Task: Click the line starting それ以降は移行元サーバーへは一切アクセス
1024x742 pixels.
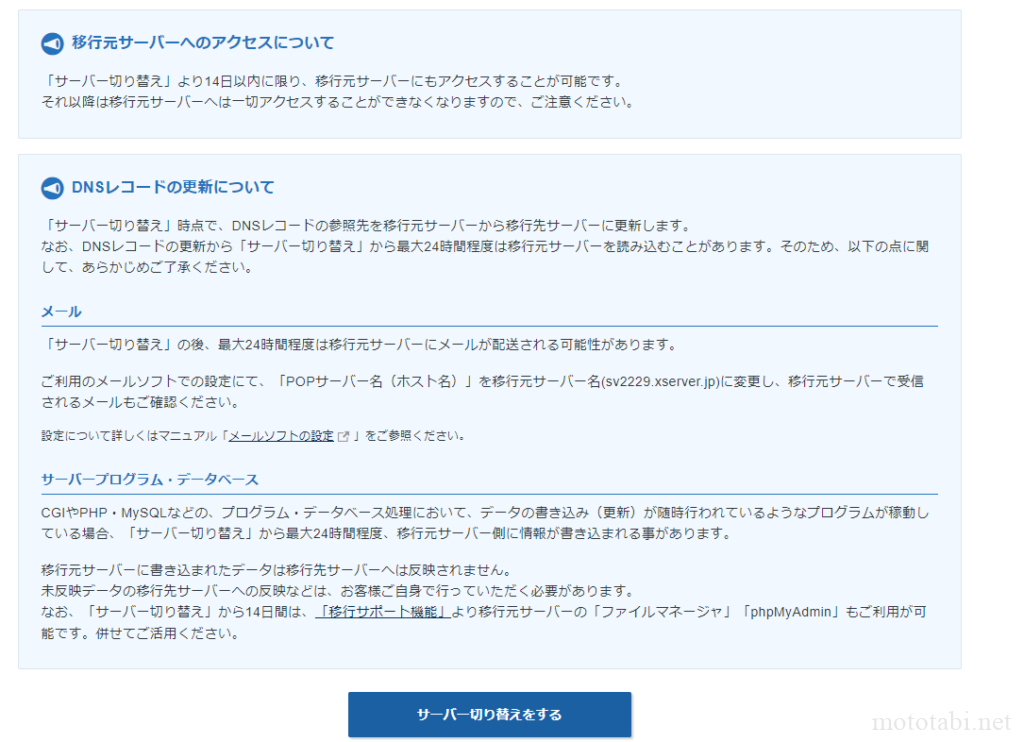Action: coord(338,102)
